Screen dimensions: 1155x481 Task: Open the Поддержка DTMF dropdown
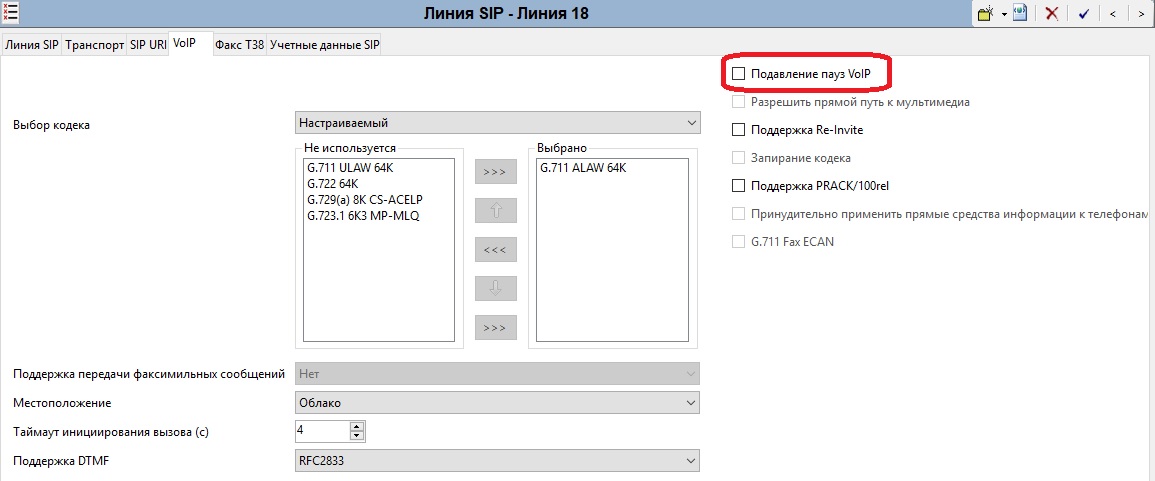497,460
